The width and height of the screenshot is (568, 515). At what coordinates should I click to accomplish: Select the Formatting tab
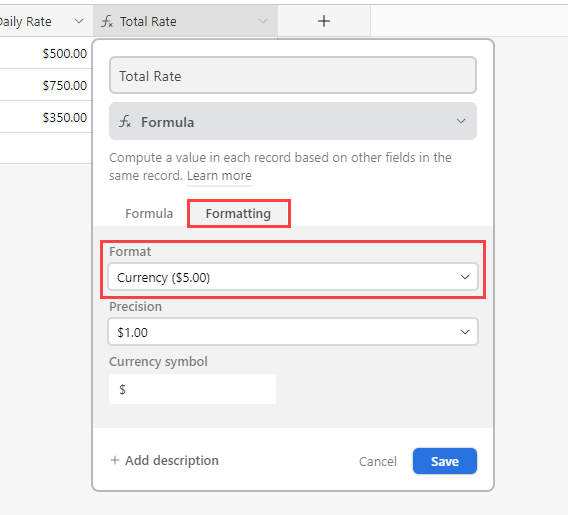[x=238, y=213]
